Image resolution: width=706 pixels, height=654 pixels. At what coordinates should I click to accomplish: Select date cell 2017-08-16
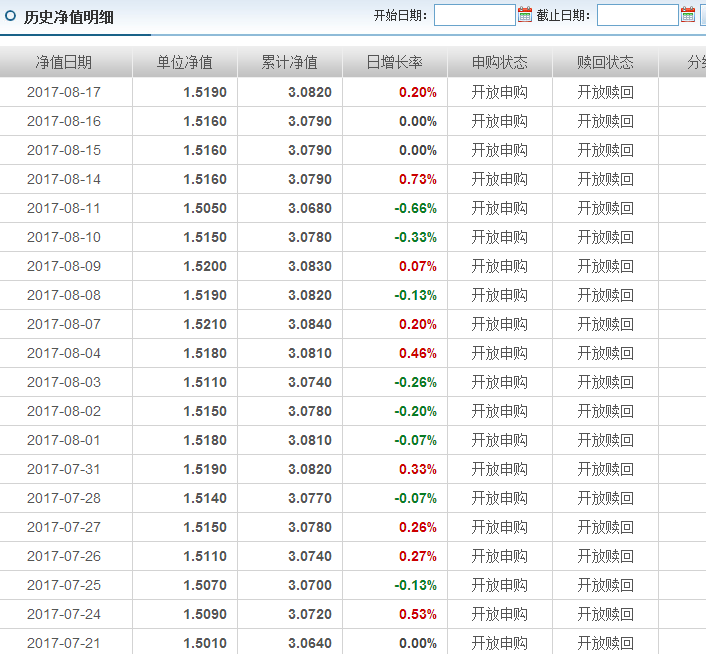tap(64, 121)
